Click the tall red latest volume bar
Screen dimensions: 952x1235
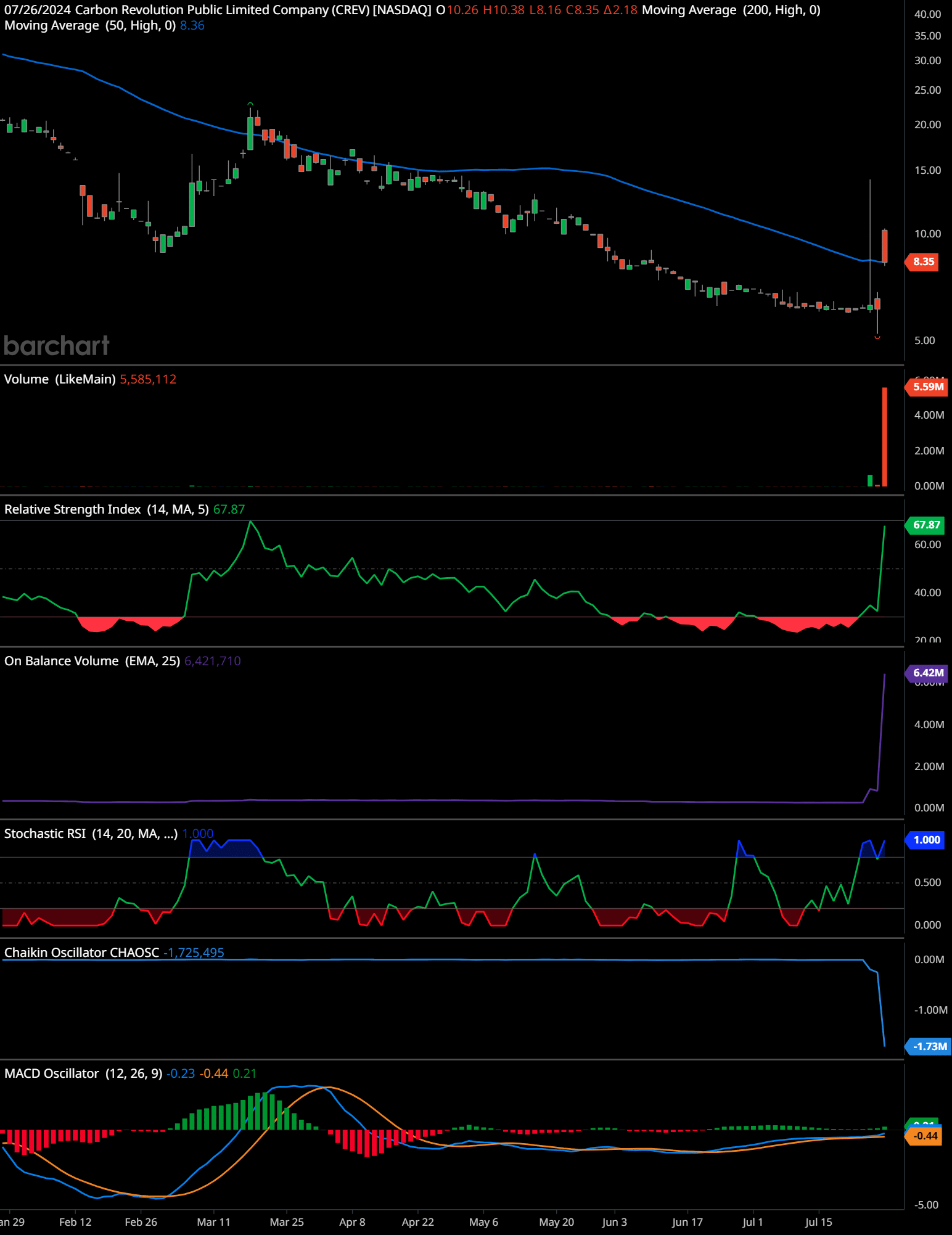click(x=885, y=437)
